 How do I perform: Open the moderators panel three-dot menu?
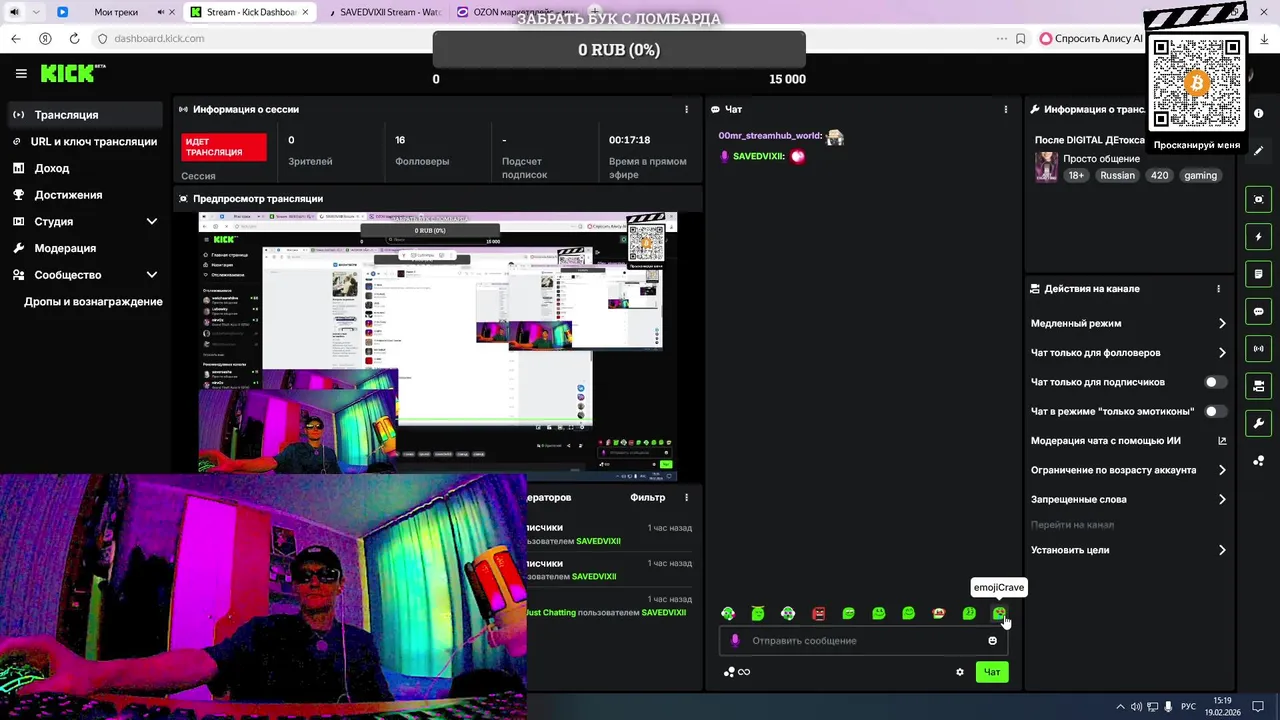pos(686,497)
